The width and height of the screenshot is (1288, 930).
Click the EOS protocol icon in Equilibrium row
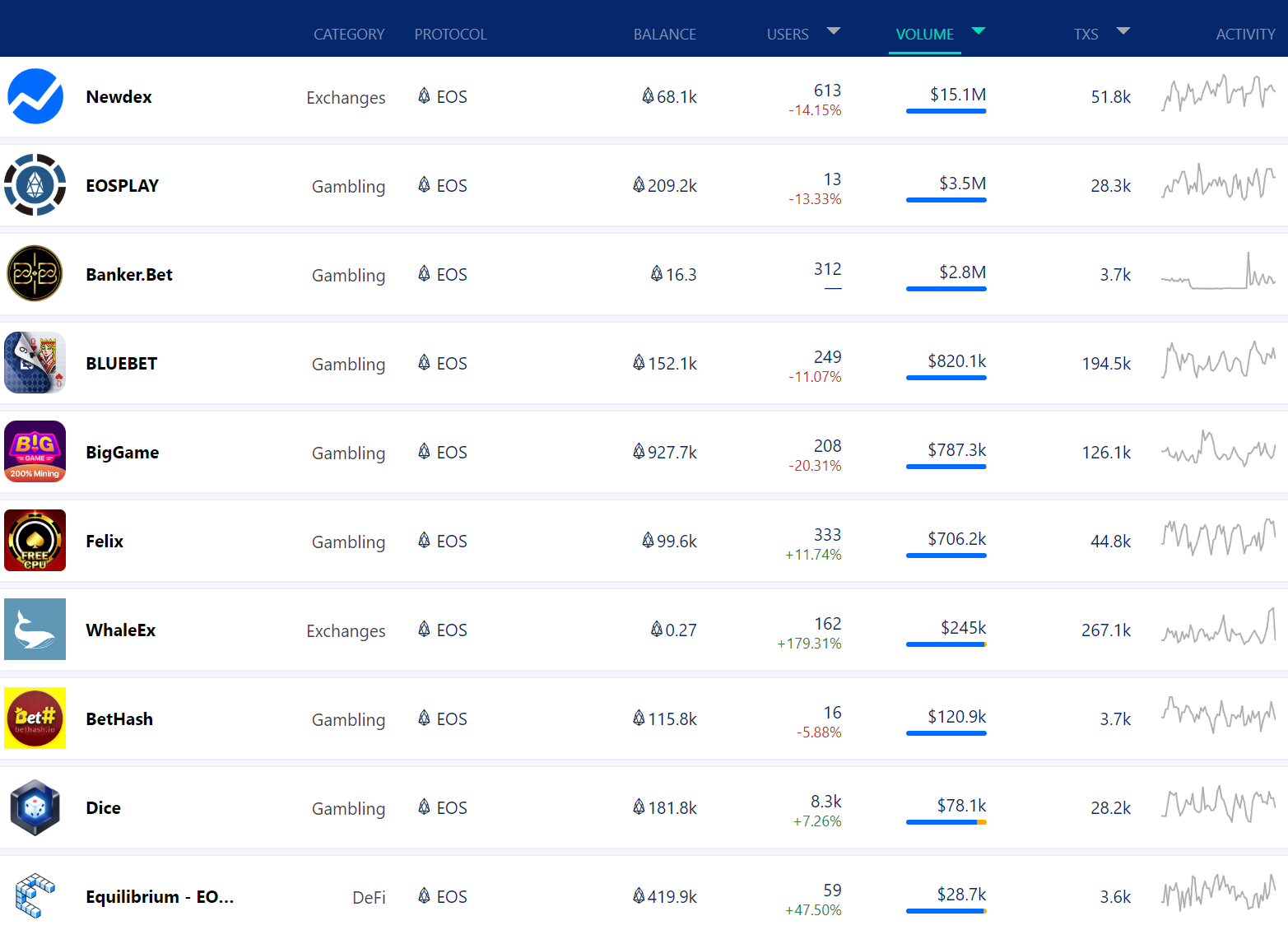point(424,896)
